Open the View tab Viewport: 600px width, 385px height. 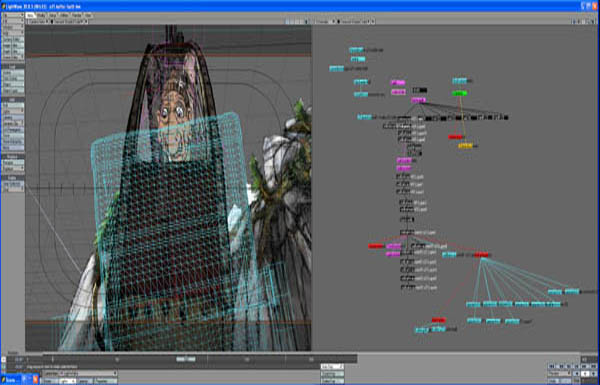(x=88, y=15)
